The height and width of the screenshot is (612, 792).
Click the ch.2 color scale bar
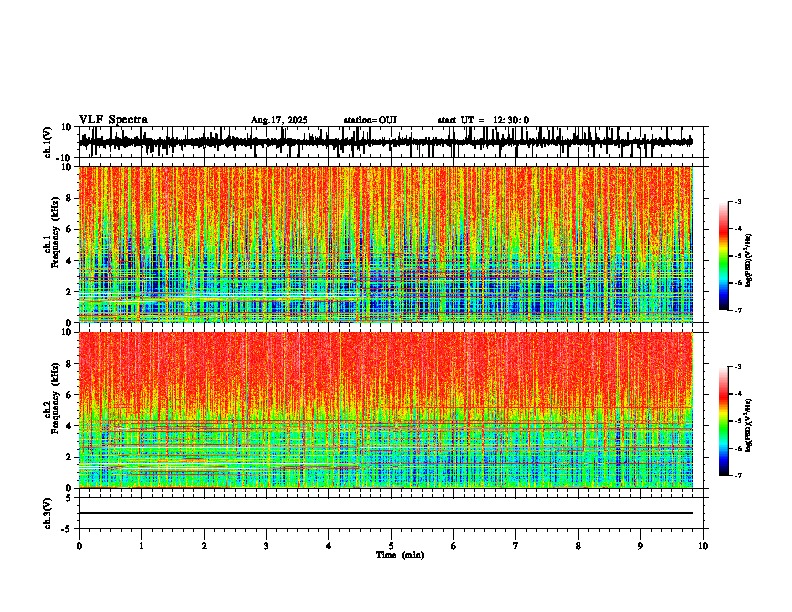coord(723,421)
